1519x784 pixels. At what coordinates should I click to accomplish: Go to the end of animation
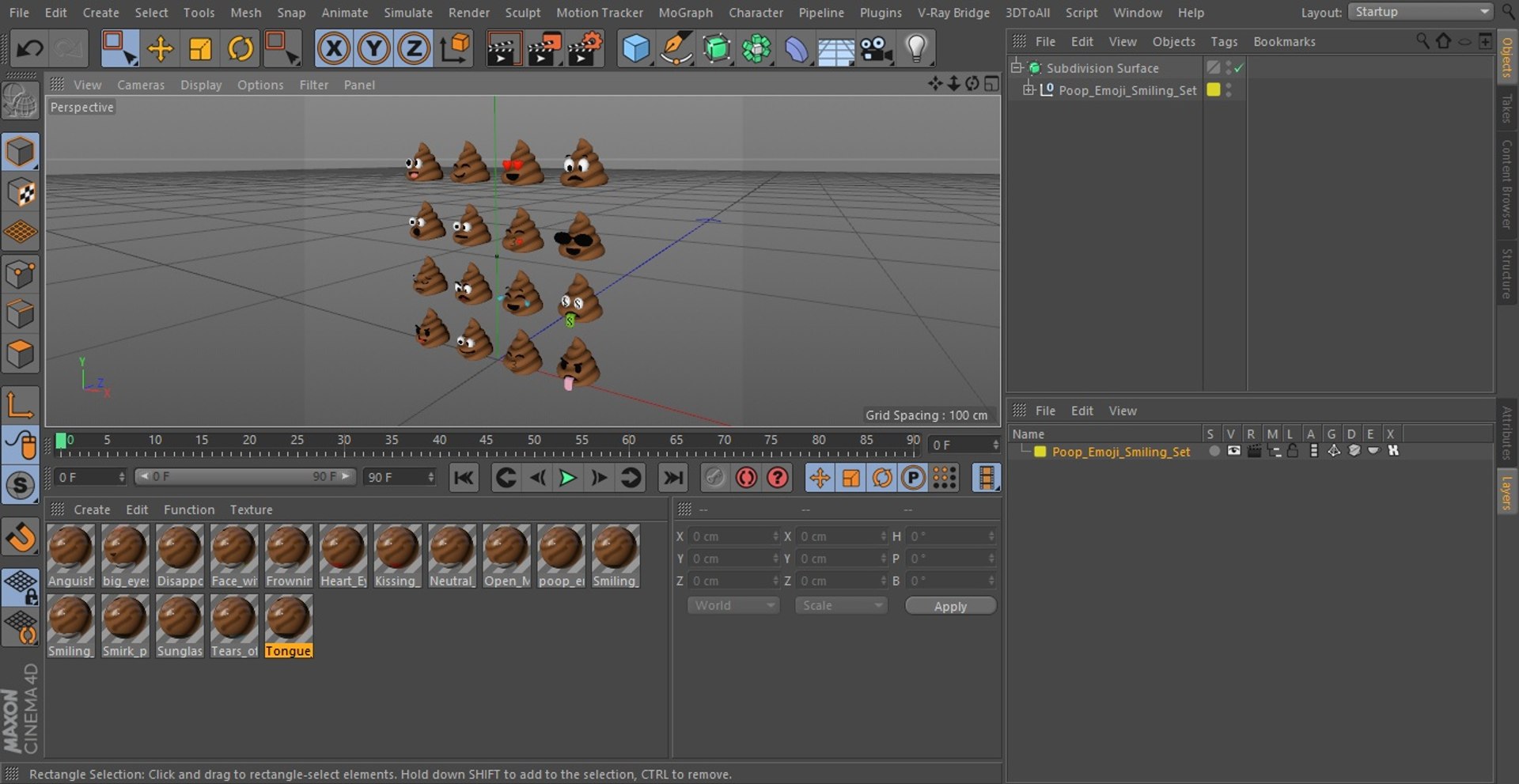672,478
